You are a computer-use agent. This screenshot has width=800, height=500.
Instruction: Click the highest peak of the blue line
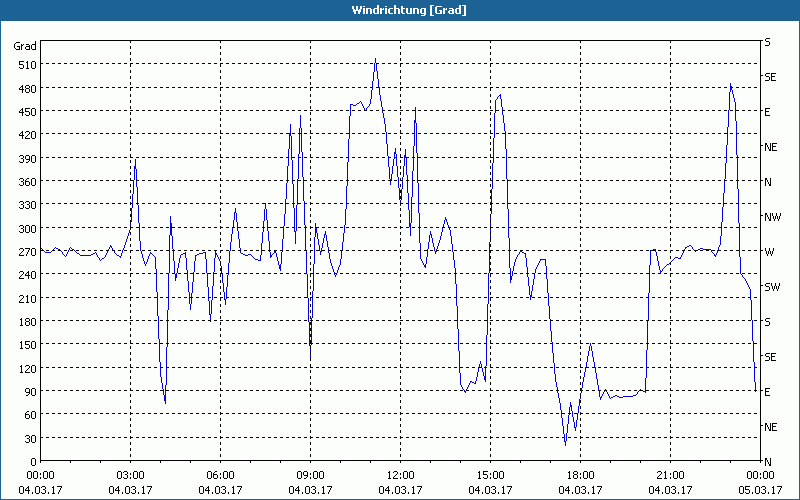pyautogui.click(x=375, y=59)
